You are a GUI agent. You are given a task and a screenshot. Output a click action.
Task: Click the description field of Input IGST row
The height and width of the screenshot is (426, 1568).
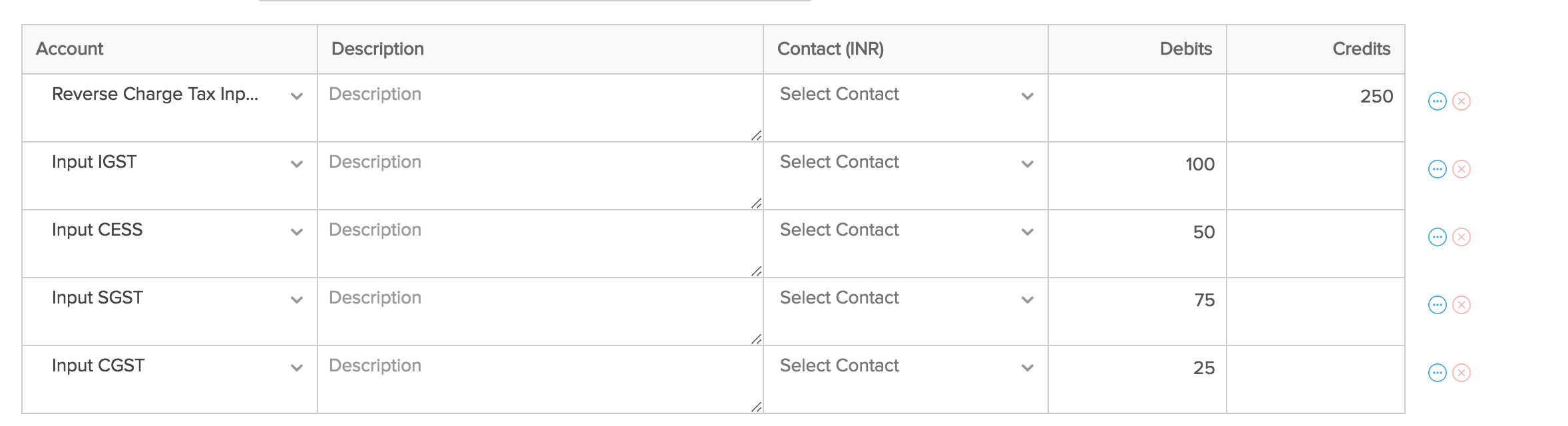539,174
